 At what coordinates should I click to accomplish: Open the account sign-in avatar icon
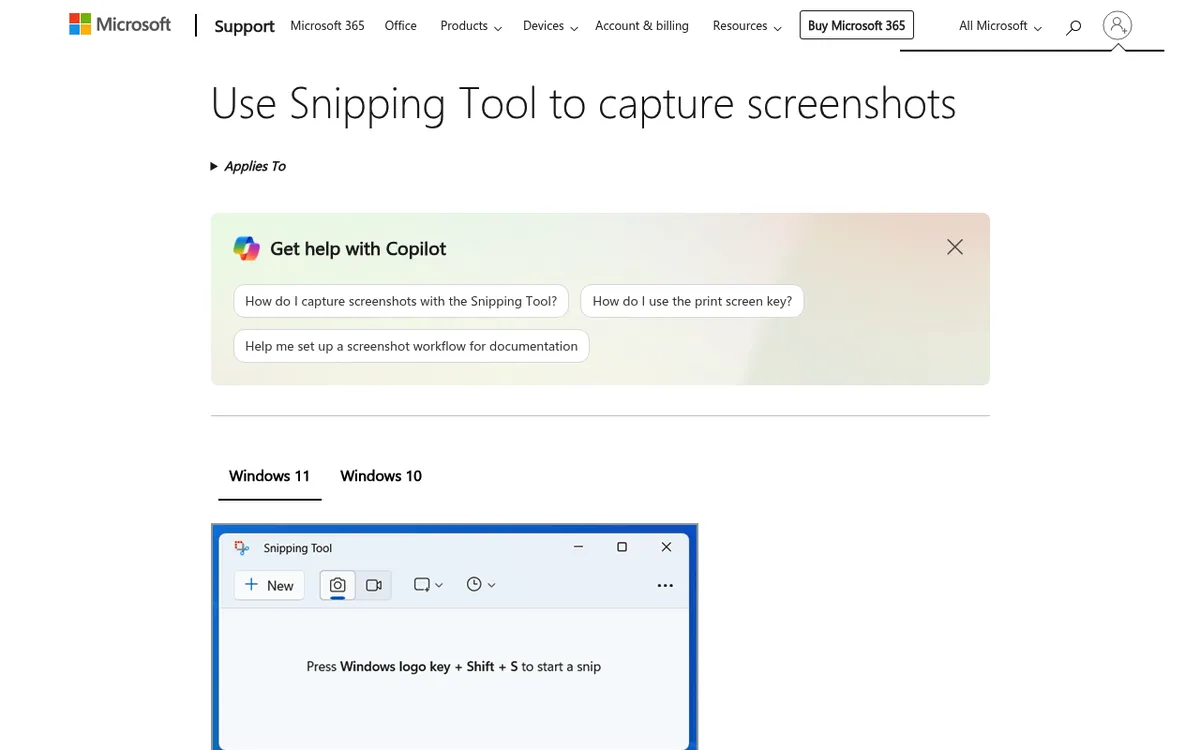[x=1117, y=26]
